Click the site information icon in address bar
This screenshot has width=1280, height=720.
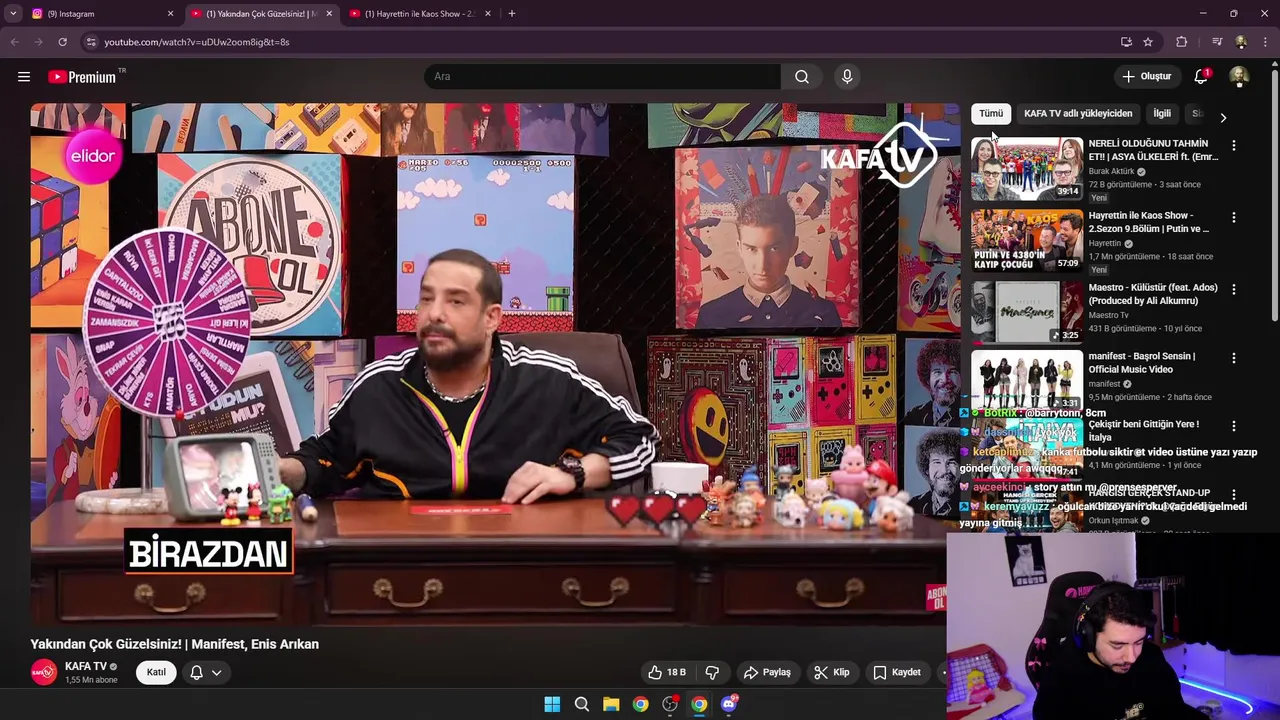(x=91, y=42)
